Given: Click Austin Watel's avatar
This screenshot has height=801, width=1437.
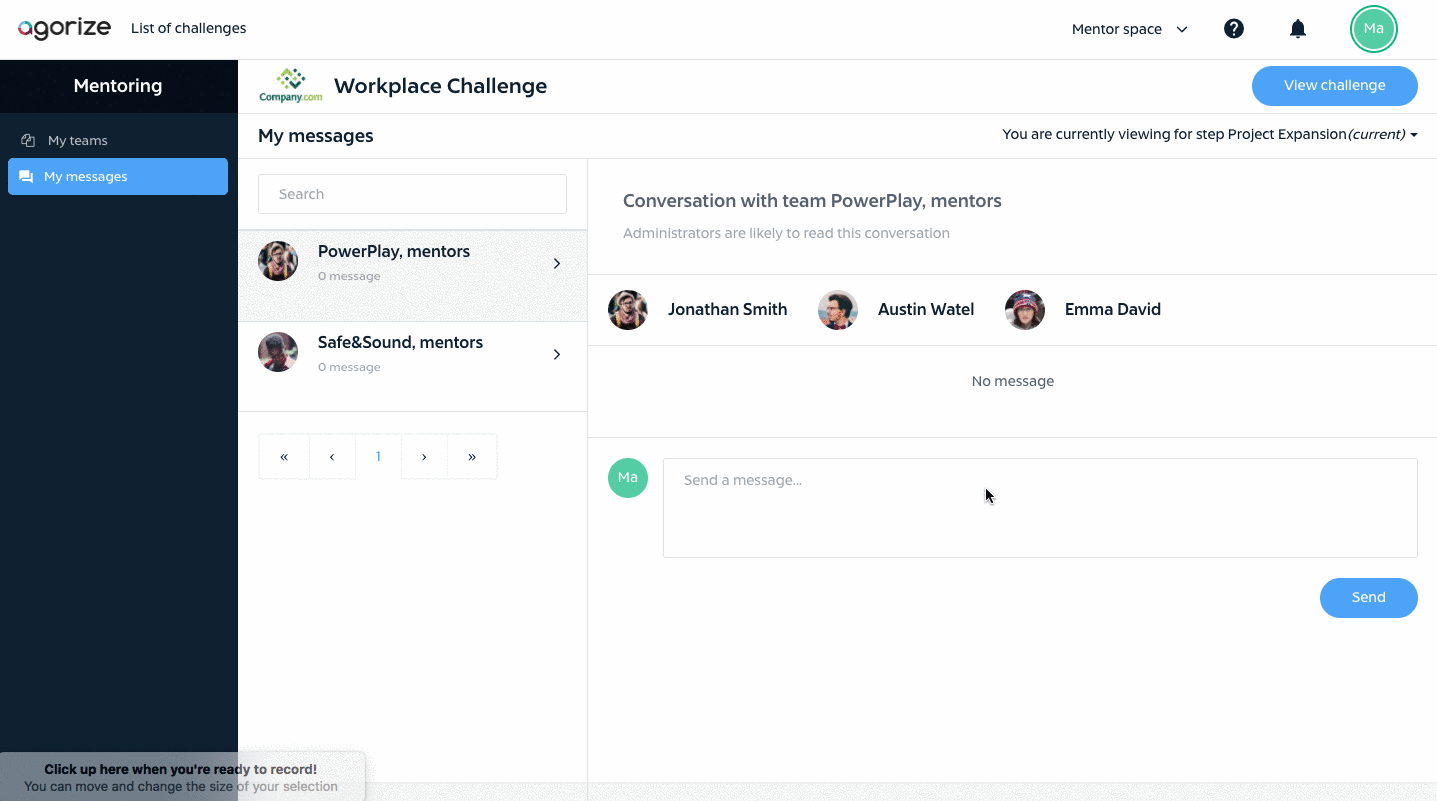Looking at the screenshot, I should tap(838, 310).
